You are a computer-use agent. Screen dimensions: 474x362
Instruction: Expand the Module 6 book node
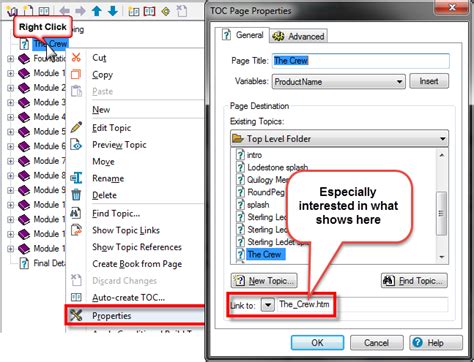tap(10, 146)
